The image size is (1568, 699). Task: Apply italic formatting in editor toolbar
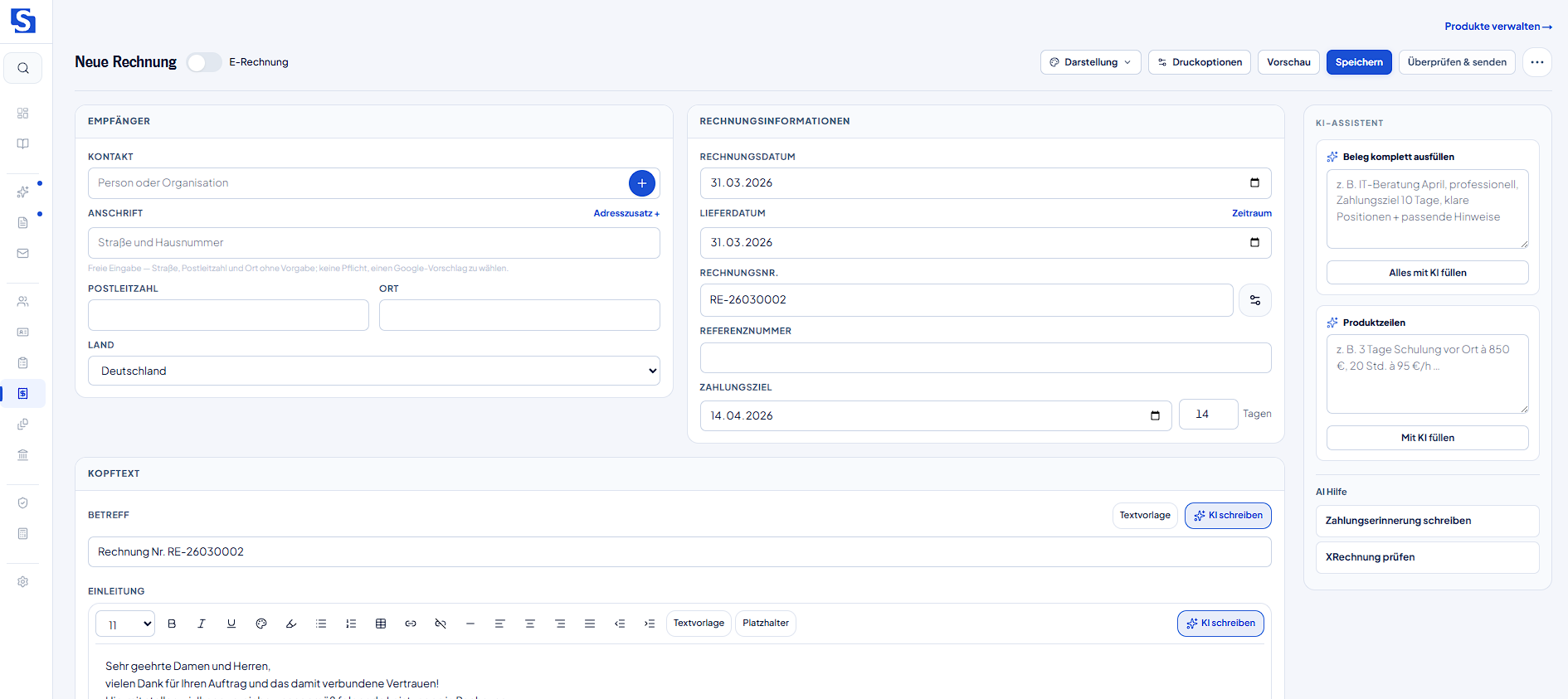coord(202,624)
